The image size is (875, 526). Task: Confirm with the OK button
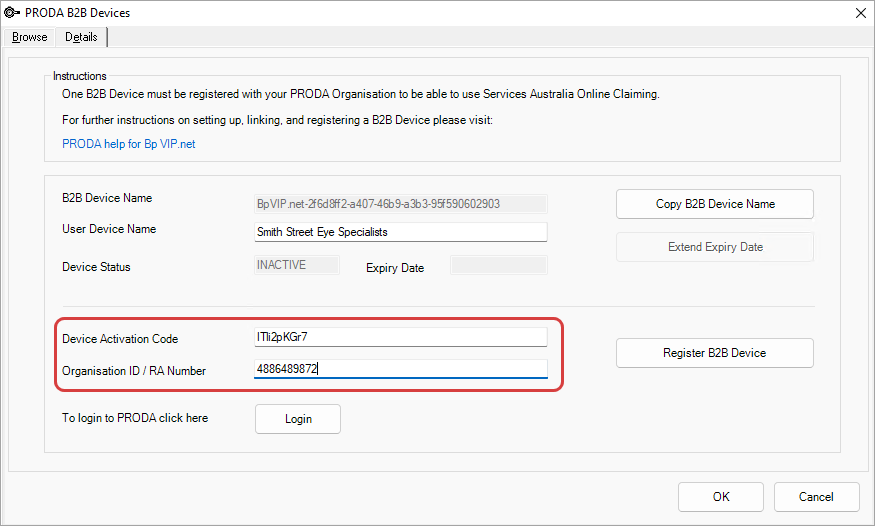tap(721, 497)
